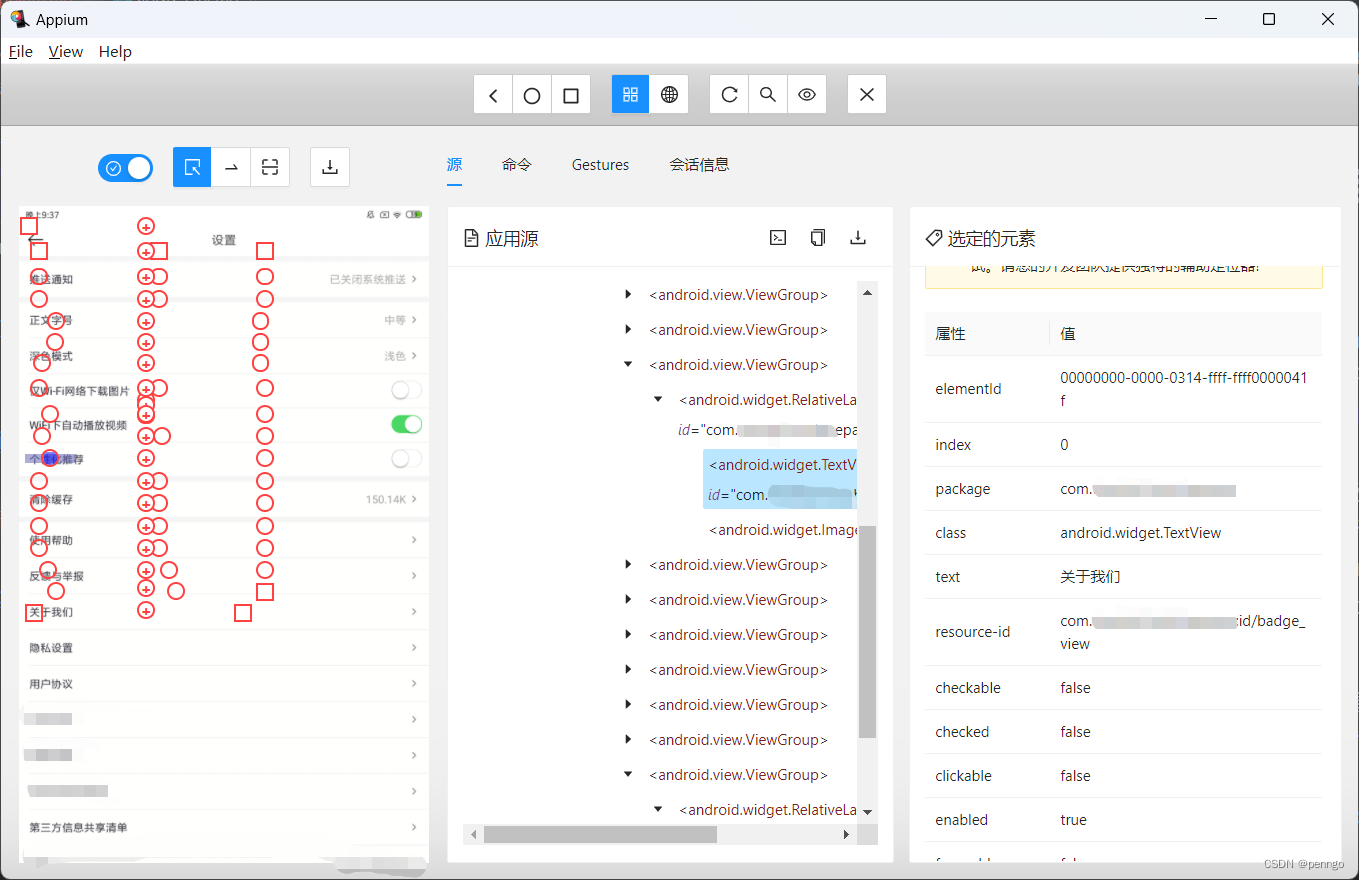Collapse the RelativeLayout node at the tree bottom
Image resolution: width=1359 pixels, height=880 pixels.
pos(658,809)
